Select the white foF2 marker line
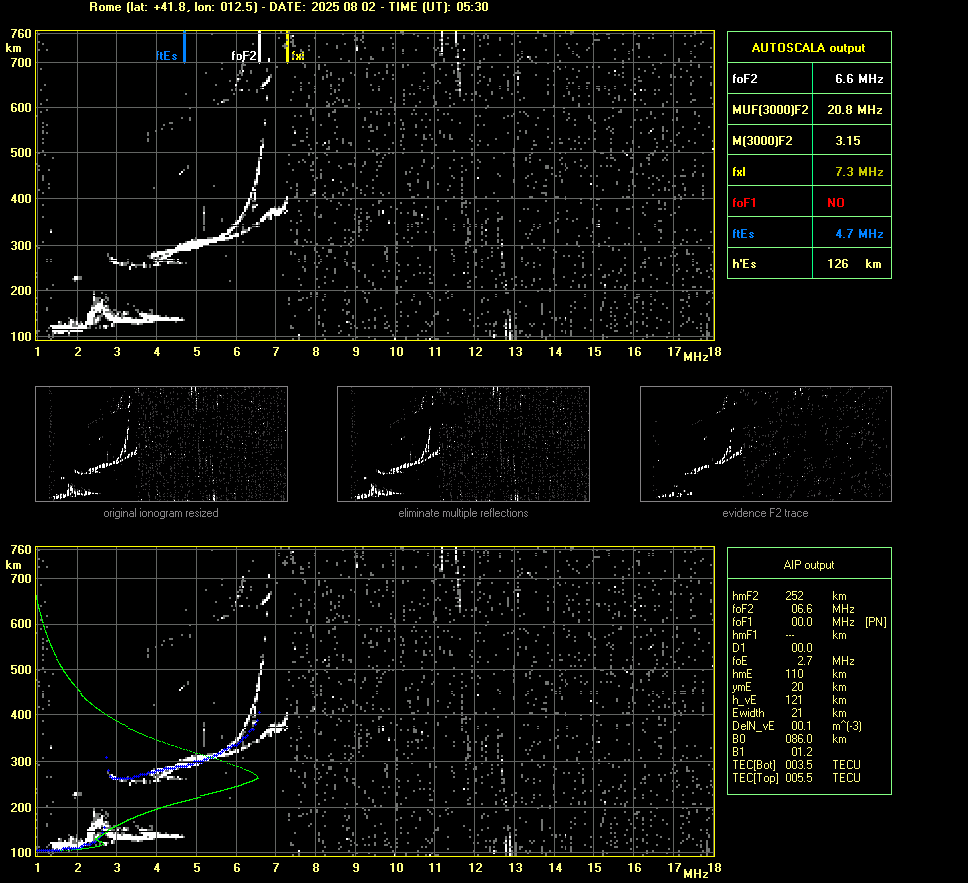Image resolution: width=968 pixels, height=883 pixels. click(x=259, y=47)
